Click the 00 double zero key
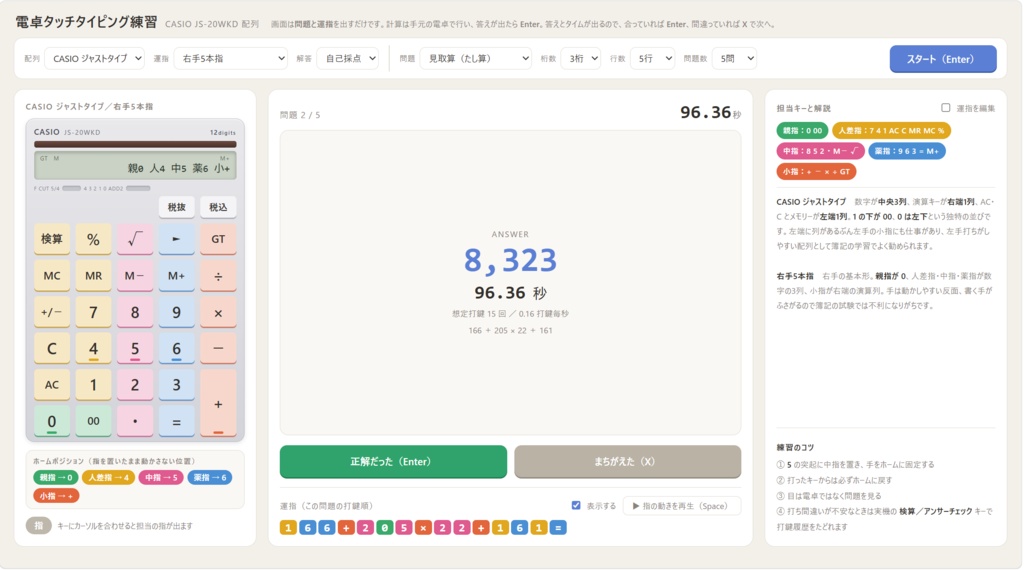 [x=93, y=422]
